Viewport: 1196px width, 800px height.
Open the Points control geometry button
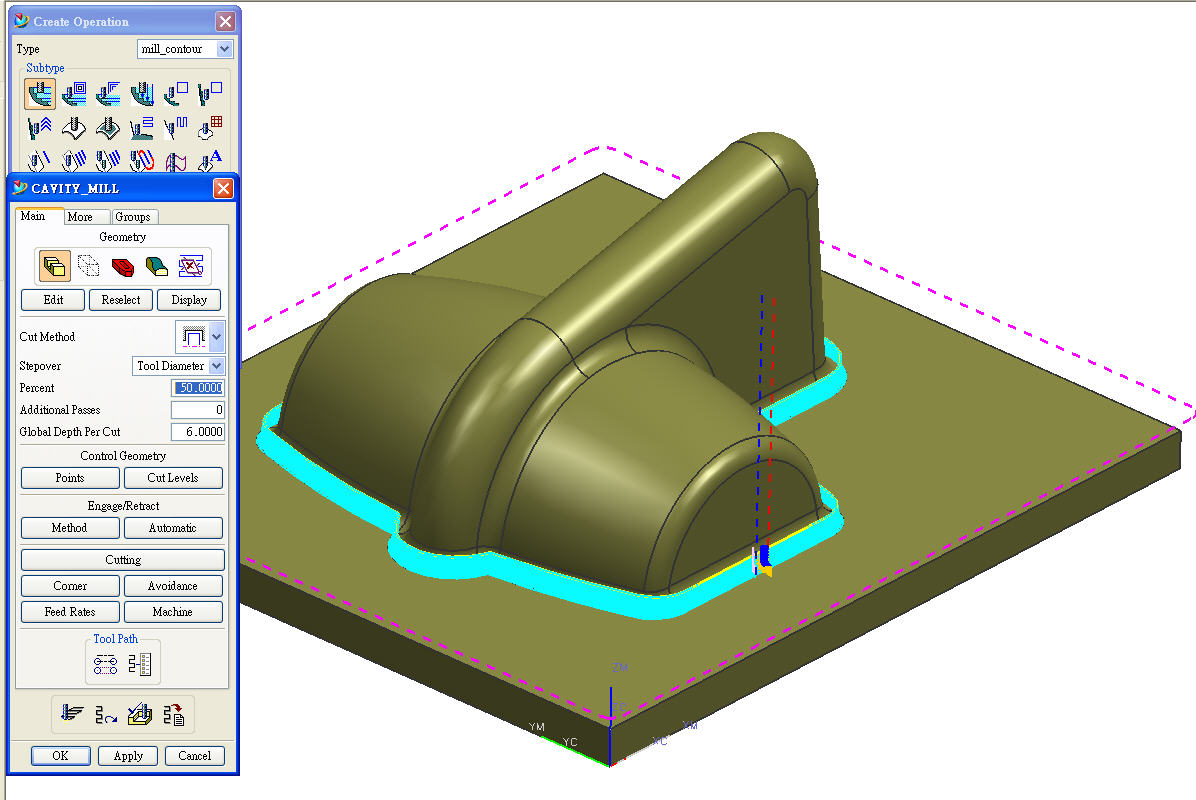tap(70, 478)
